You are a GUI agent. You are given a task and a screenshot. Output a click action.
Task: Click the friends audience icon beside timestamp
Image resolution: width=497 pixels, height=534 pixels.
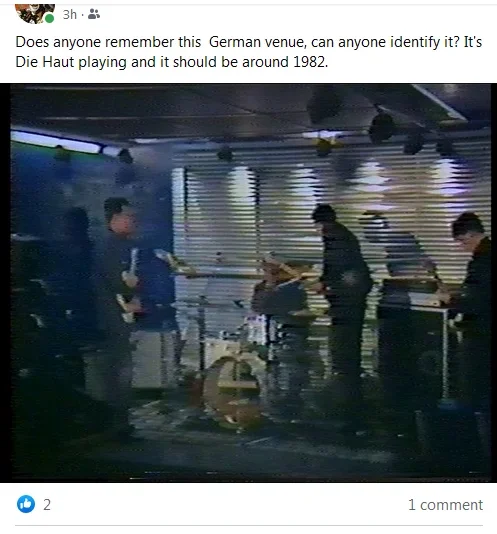[x=94, y=14]
